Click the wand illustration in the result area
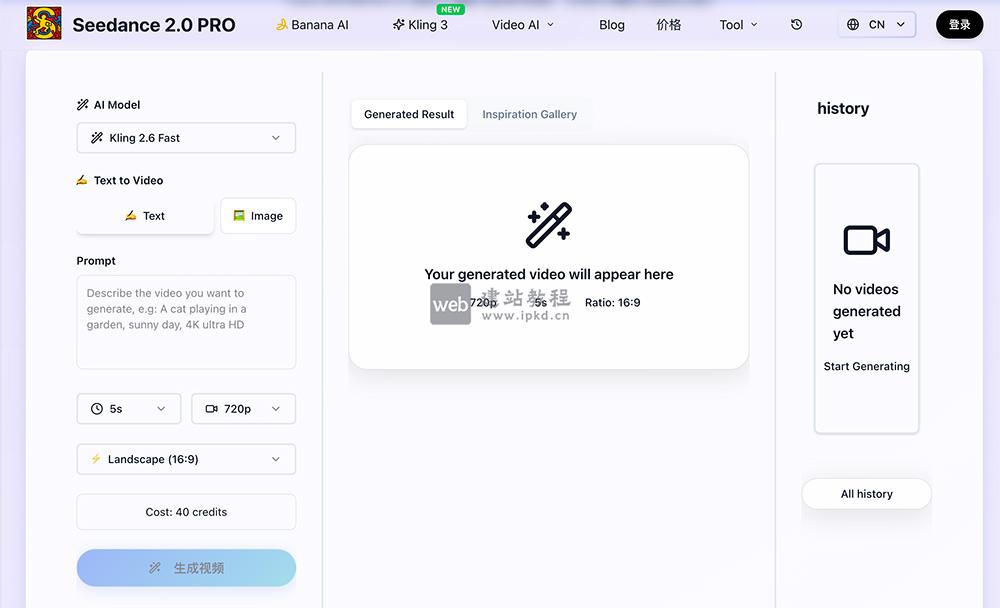 tap(549, 225)
